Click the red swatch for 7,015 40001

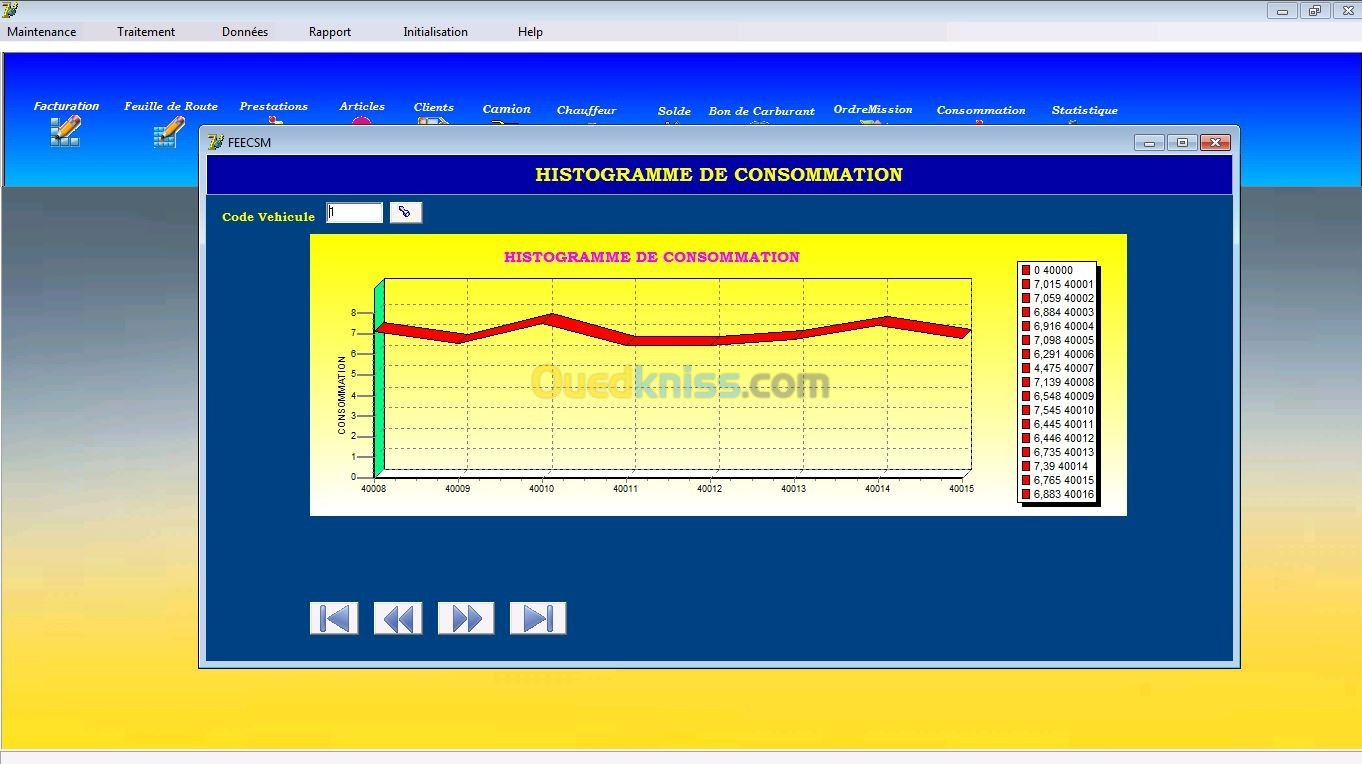click(x=1026, y=284)
